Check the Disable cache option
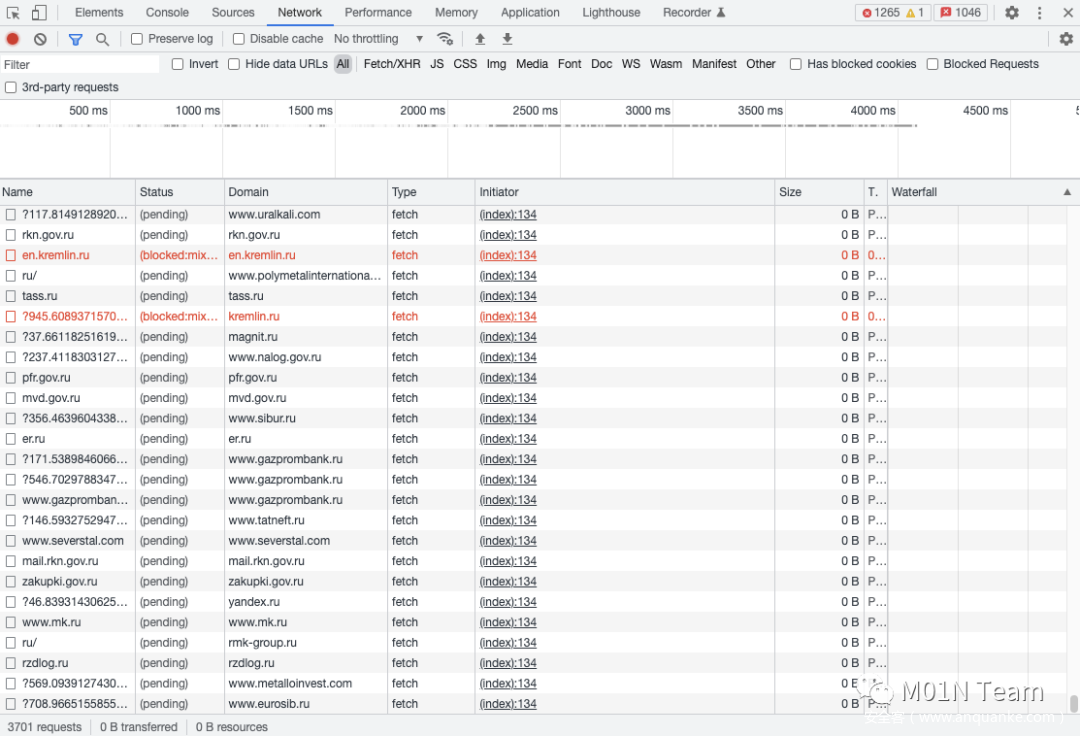 coord(239,39)
